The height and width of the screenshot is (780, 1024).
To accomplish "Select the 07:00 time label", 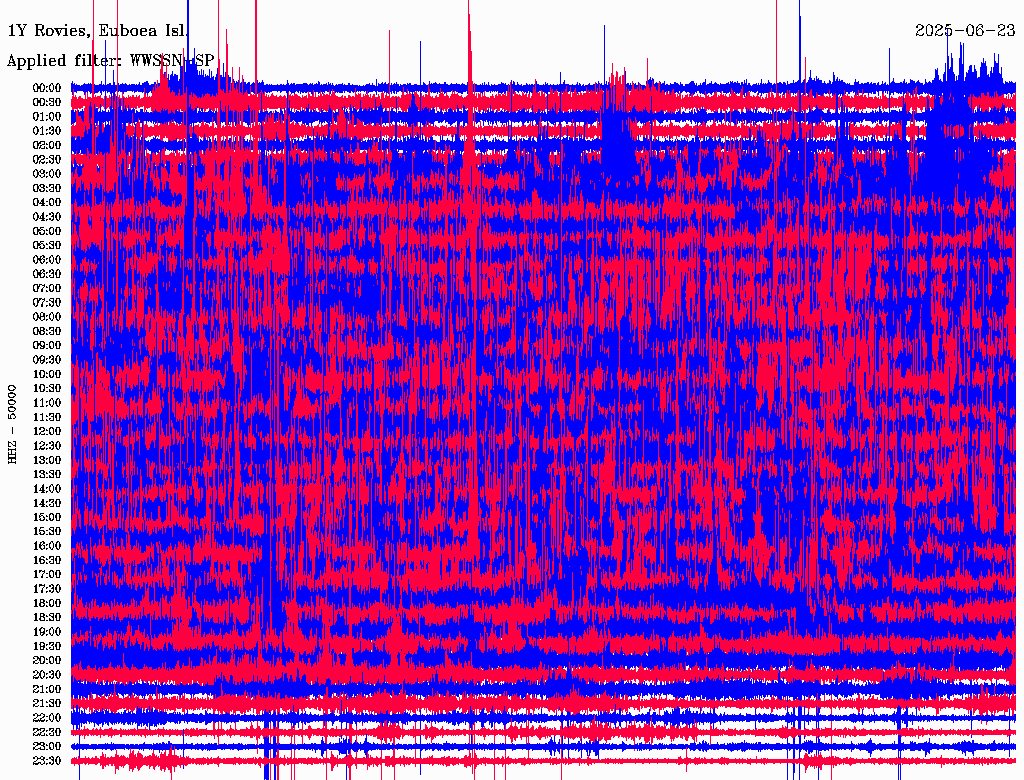I will pyautogui.click(x=47, y=288).
